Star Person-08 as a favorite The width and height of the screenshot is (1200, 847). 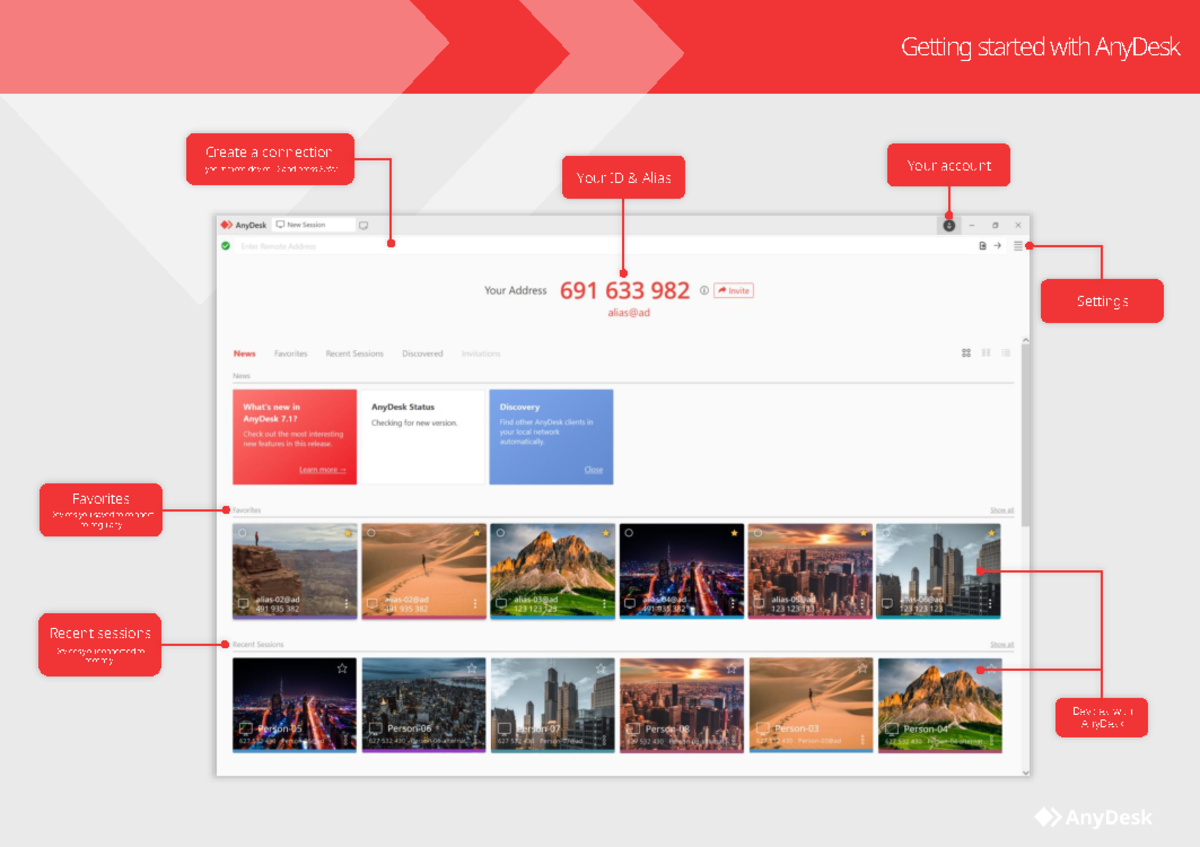(x=731, y=668)
